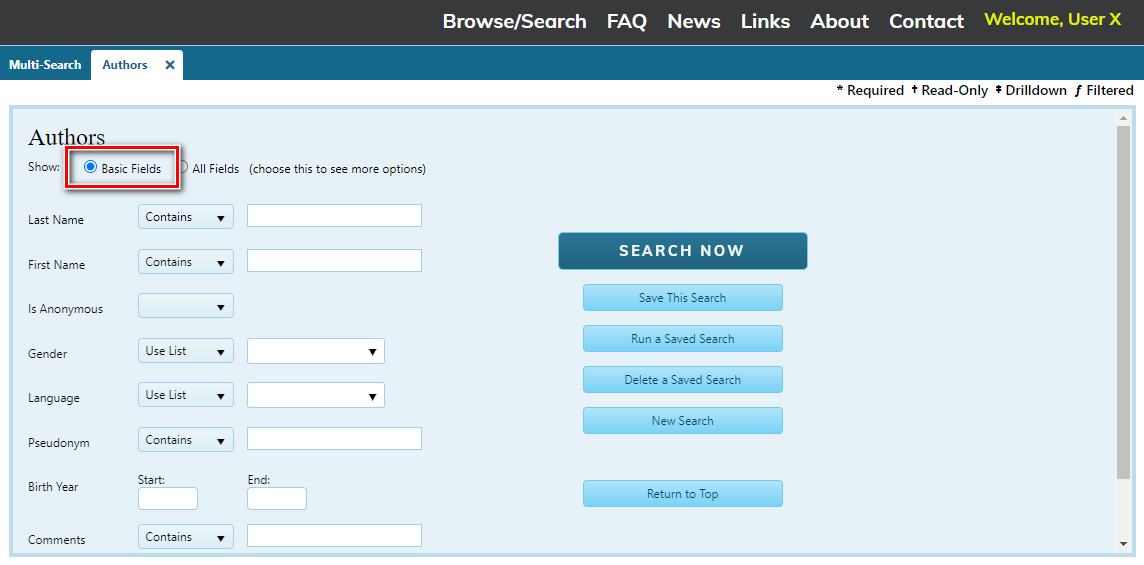Image resolution: width=1144 pixels, height=565 pixels.
Task: Focus the Birth Year Start field
Action: click(x=168, y=499)
